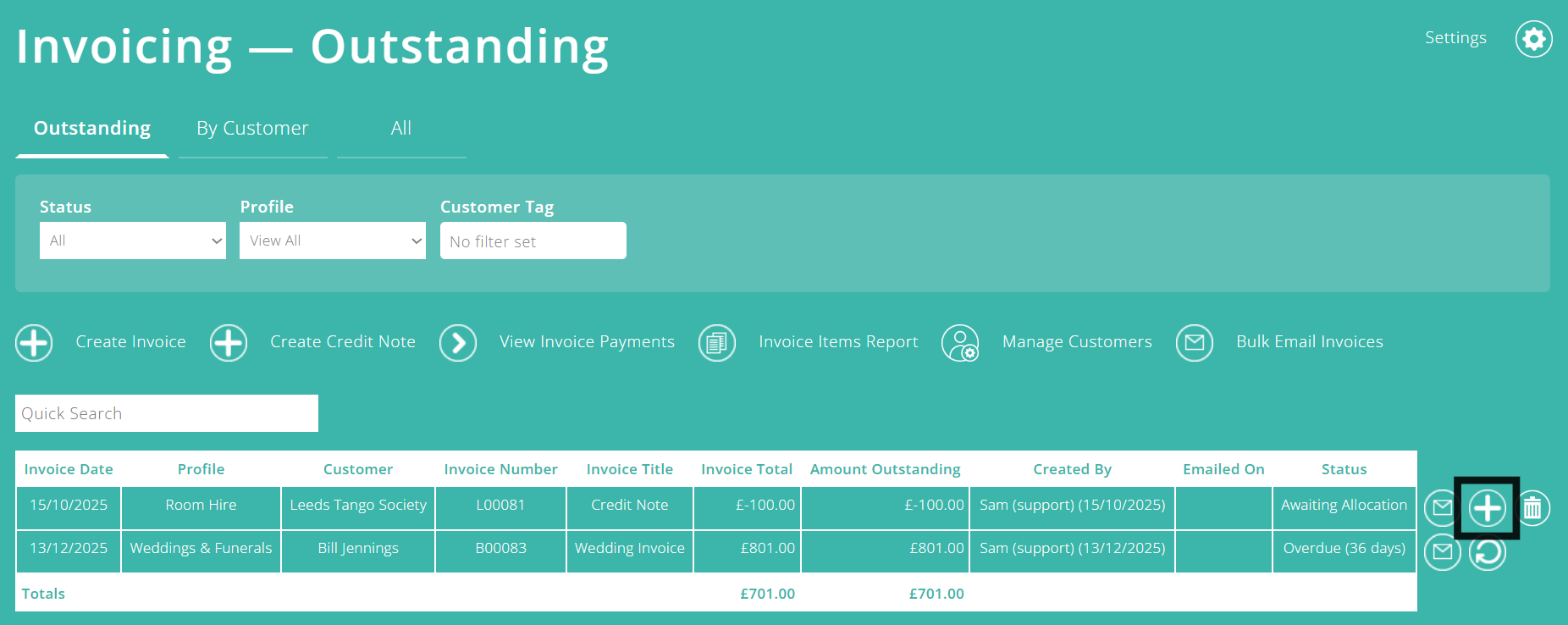Sort by Profile column header
Image resolution: width=1568 pixels, height=625 pixels.
click(202, 469)
